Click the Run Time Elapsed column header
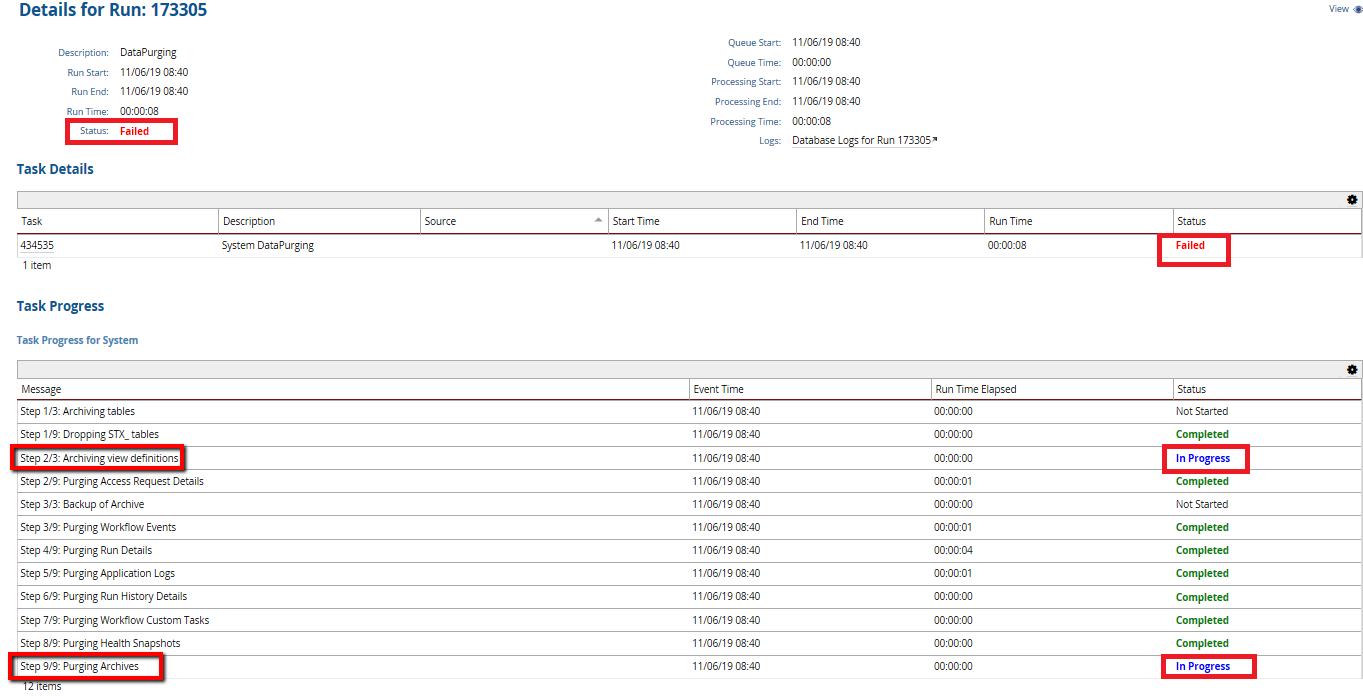1363x696 pixels. (975, 389)
